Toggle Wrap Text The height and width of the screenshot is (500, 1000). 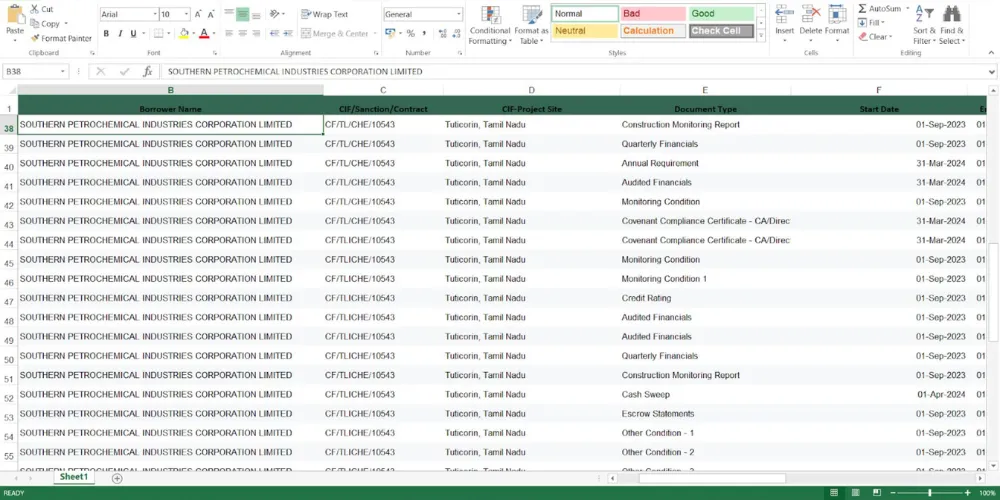pyautogui.click(x=325, y=14)
